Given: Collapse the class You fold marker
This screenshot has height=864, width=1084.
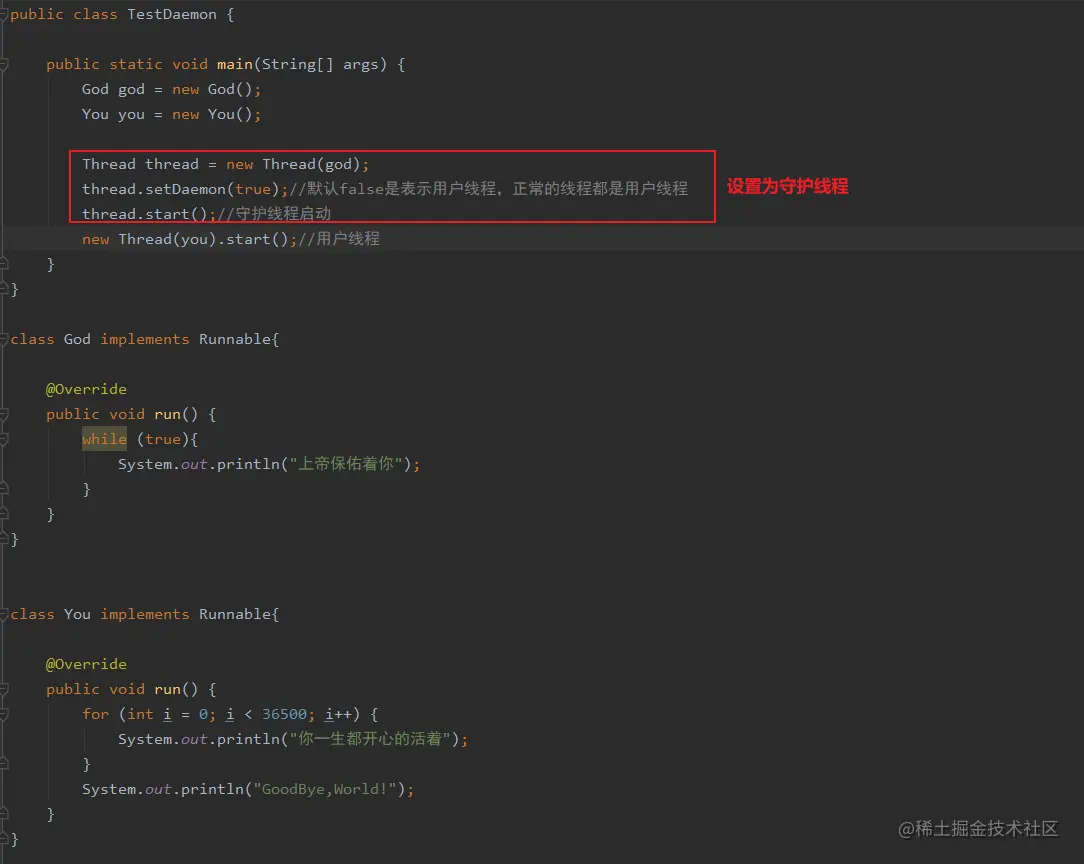Looking at the screenshot, I should coord(3,614).
